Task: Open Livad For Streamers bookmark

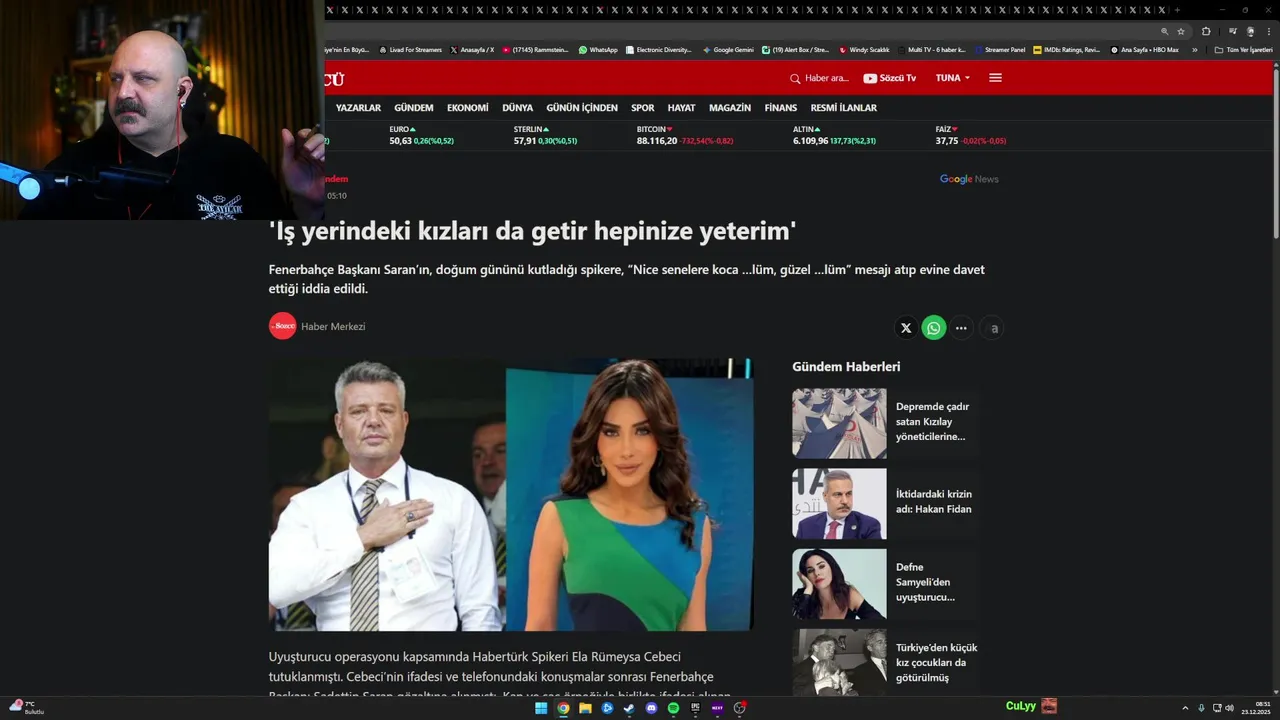Action: point(410,50)
